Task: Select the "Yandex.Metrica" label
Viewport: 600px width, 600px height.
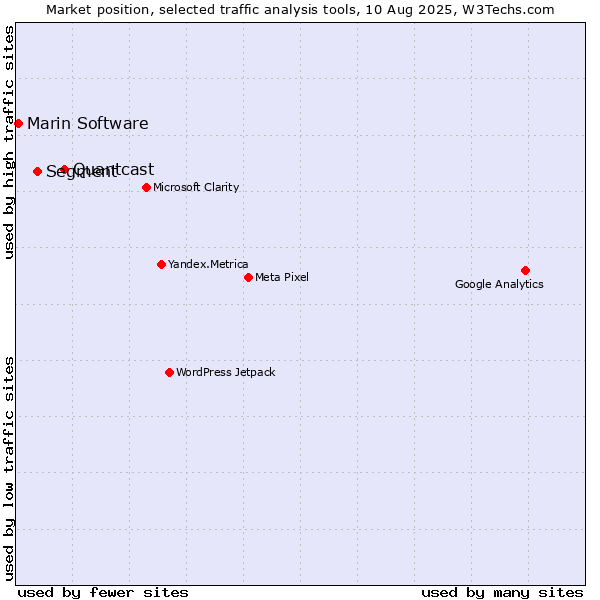Action: point(208,264)
